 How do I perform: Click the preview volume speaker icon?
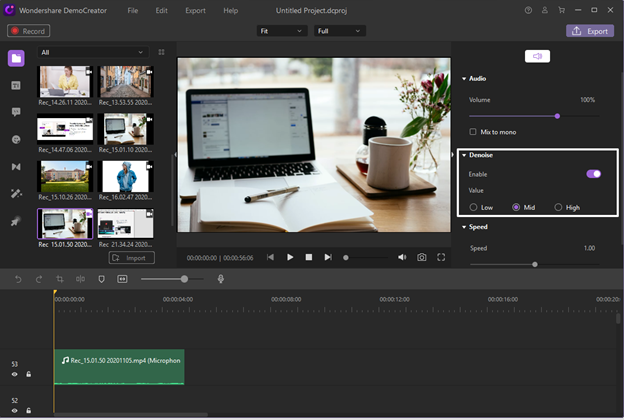pos(402,257)
